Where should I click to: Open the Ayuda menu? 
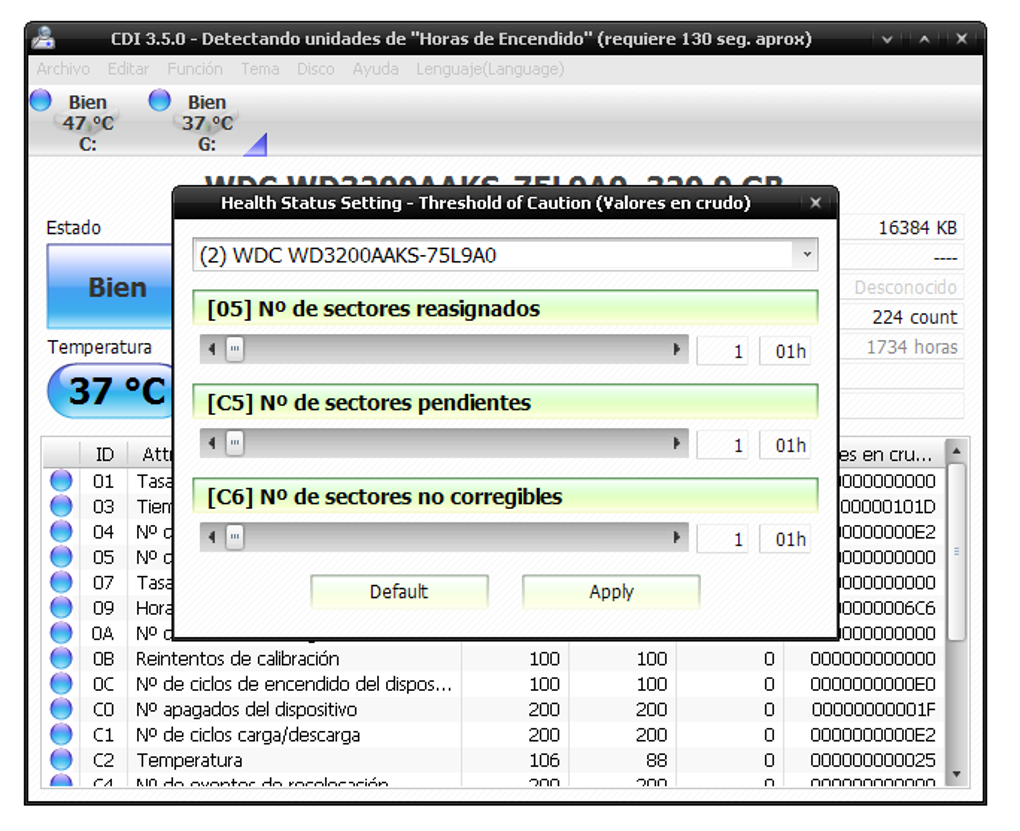click(x=375, y=69)
